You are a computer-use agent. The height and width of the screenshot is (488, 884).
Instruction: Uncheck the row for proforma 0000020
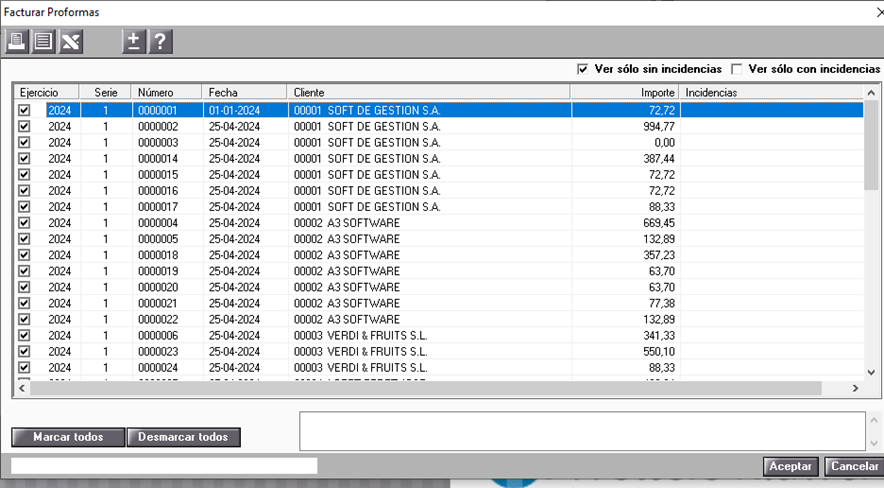(x=24, y=287)
